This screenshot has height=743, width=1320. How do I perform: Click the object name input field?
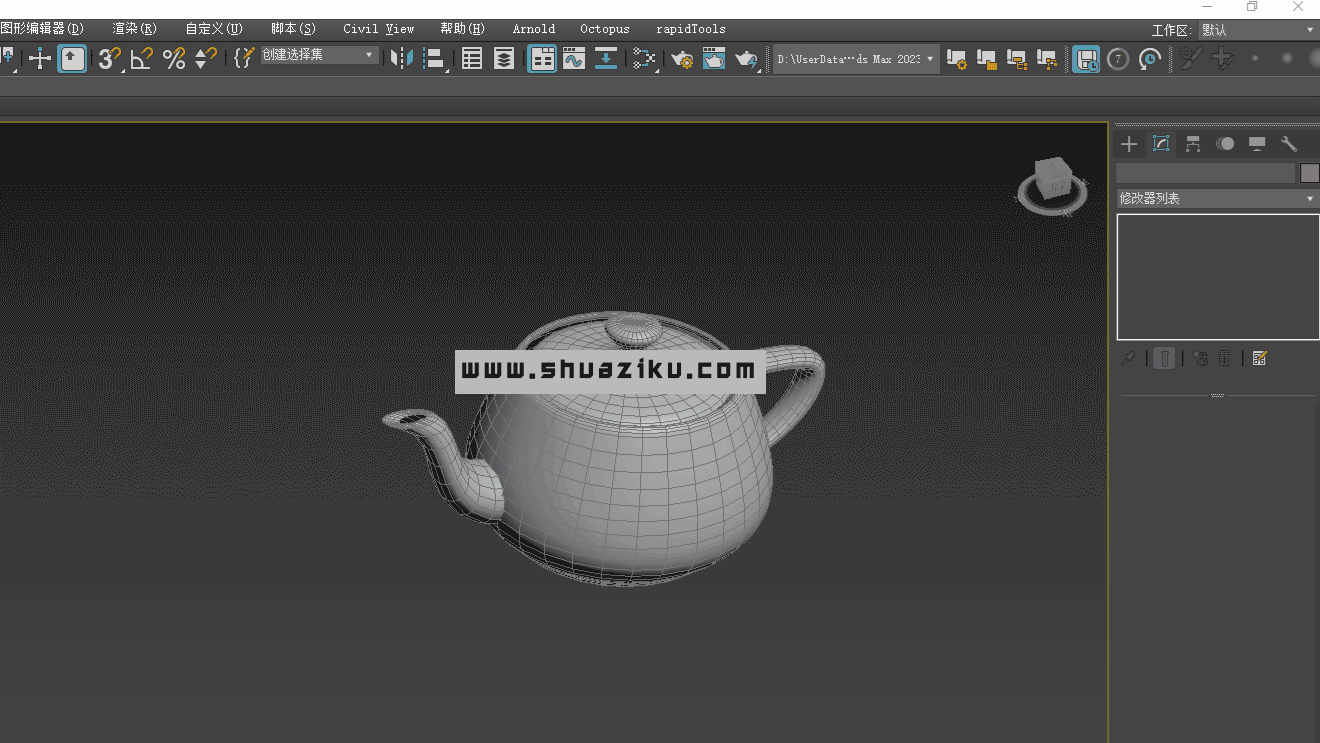[1205, 173]
